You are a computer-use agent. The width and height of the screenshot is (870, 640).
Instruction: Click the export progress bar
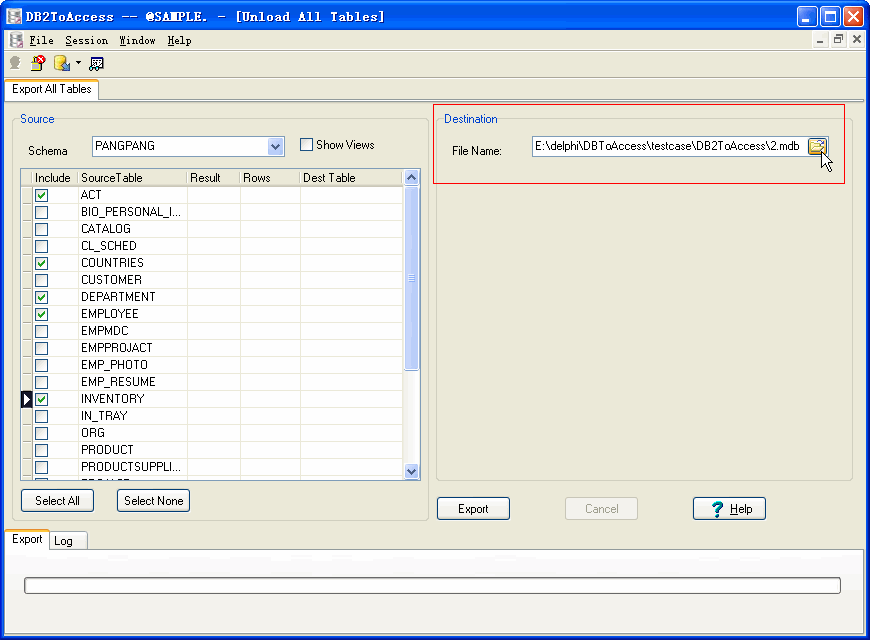432,586
